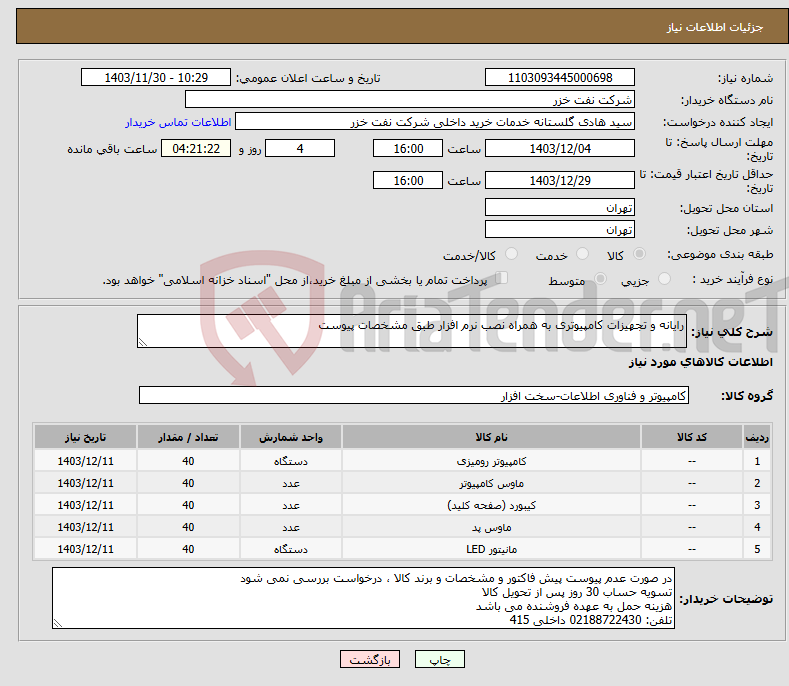Click the quantity 40 in مانیتور LED row
Viewport: 789px width, 686px height.
(x=188, y=549)
